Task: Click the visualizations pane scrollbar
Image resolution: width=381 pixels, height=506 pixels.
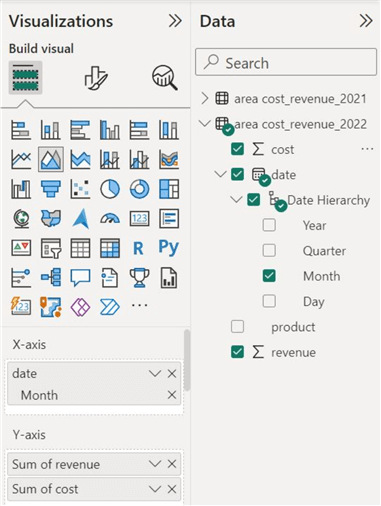Action: coord(187,360)
